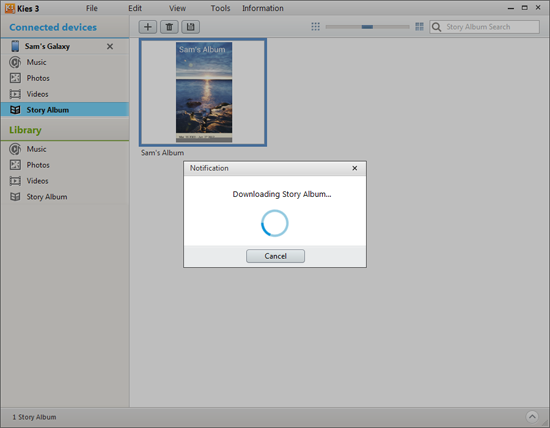Close the Notification dialog

[x=355, y=168]
